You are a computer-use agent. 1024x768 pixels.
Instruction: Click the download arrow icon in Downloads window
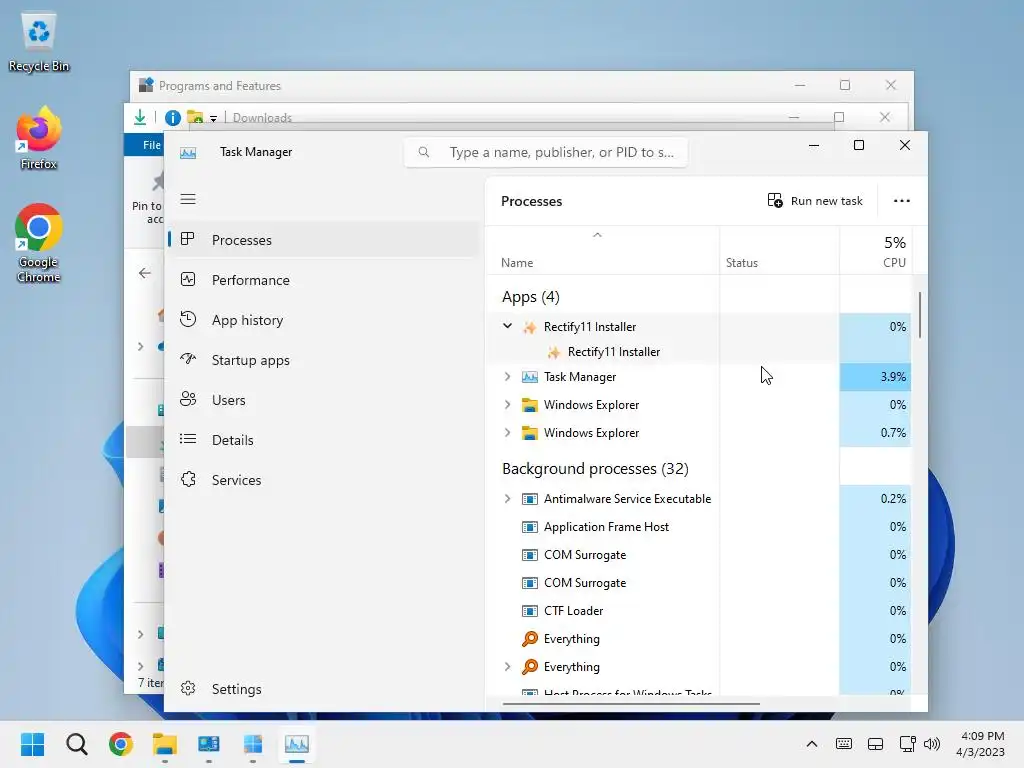point(140,117)
